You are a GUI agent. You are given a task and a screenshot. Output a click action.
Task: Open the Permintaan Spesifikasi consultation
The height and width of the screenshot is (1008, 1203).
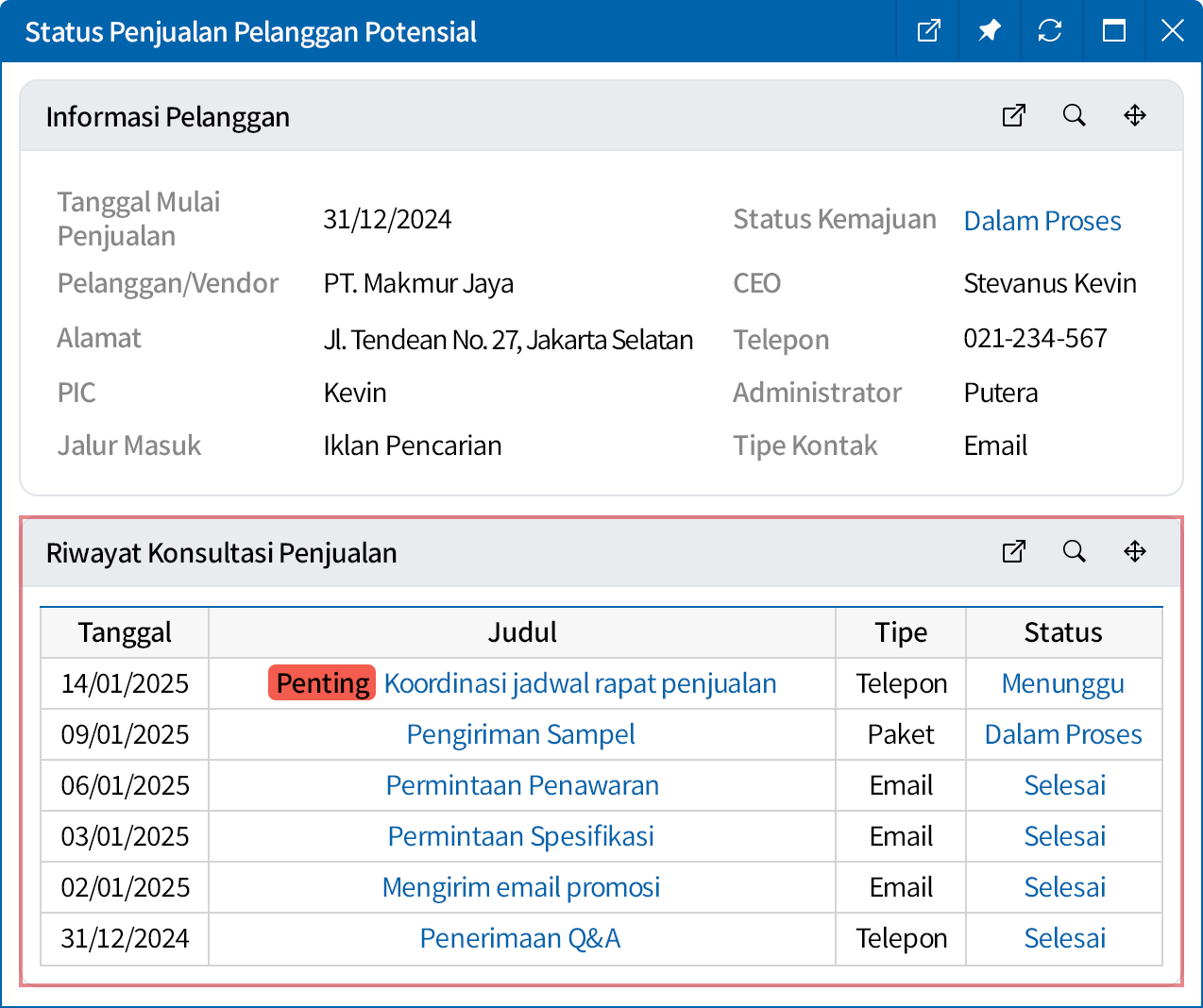(x=521, y=836)
